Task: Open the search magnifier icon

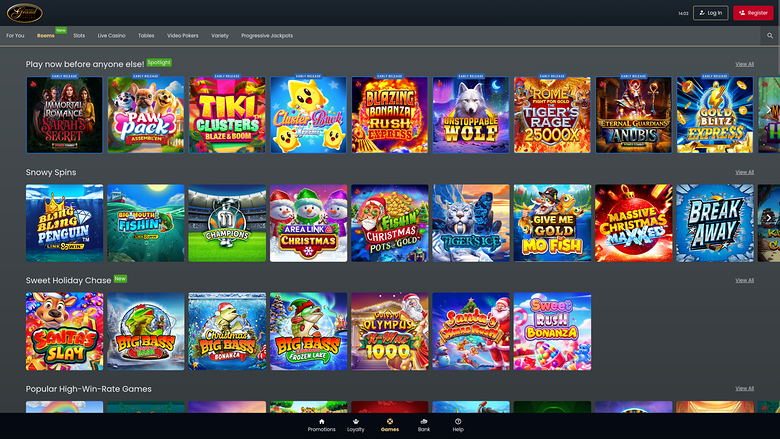Action: 770,35
